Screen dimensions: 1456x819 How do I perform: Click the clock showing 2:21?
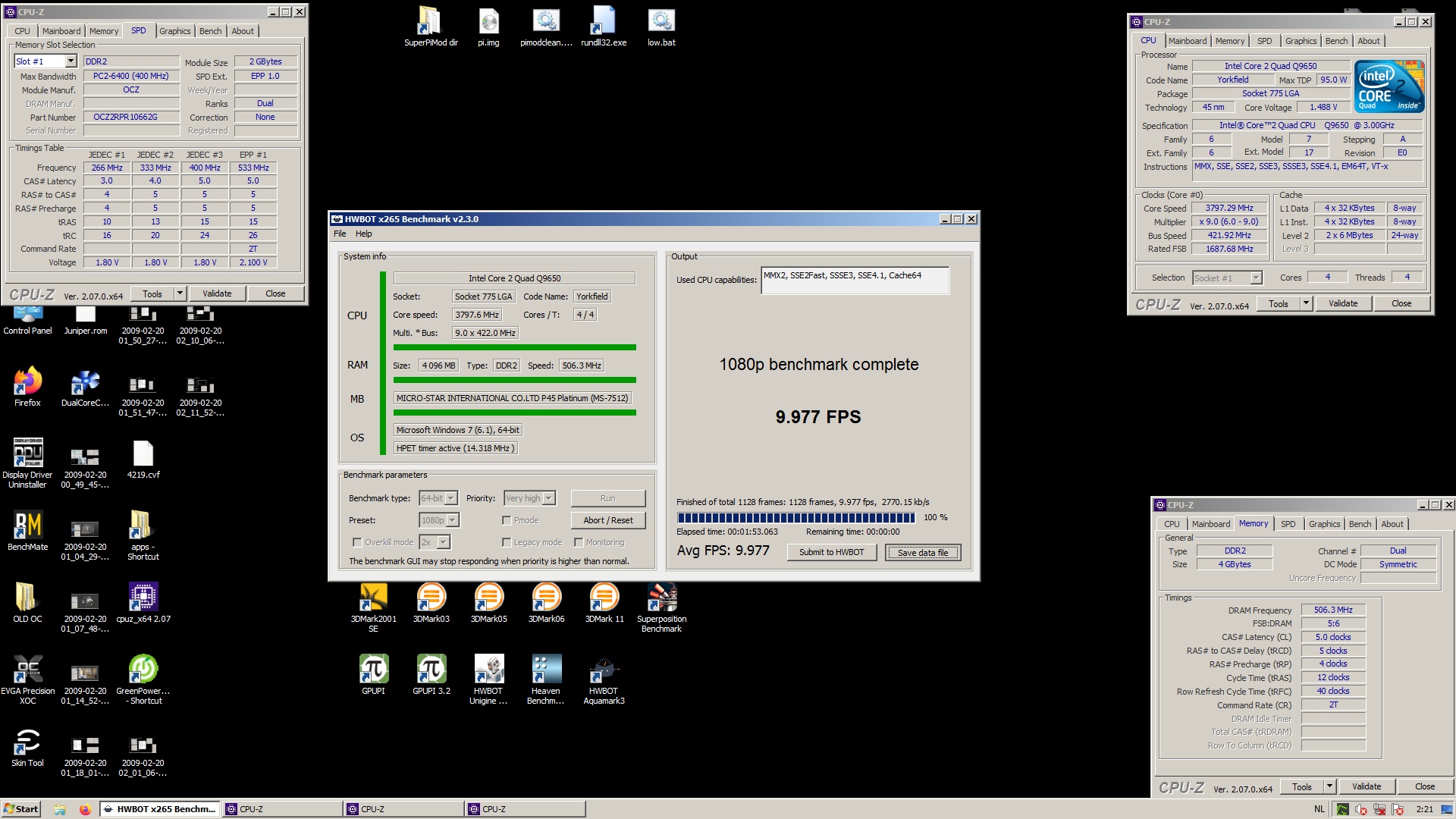pos(1425,809)
